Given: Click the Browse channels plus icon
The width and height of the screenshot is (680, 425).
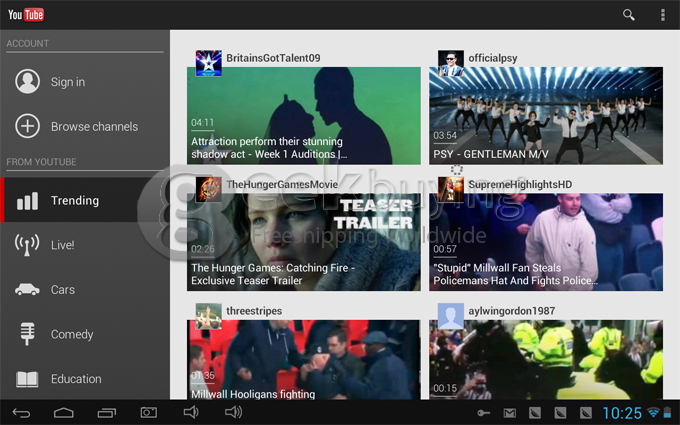Looking at the screenshot, I should (27, 126).
